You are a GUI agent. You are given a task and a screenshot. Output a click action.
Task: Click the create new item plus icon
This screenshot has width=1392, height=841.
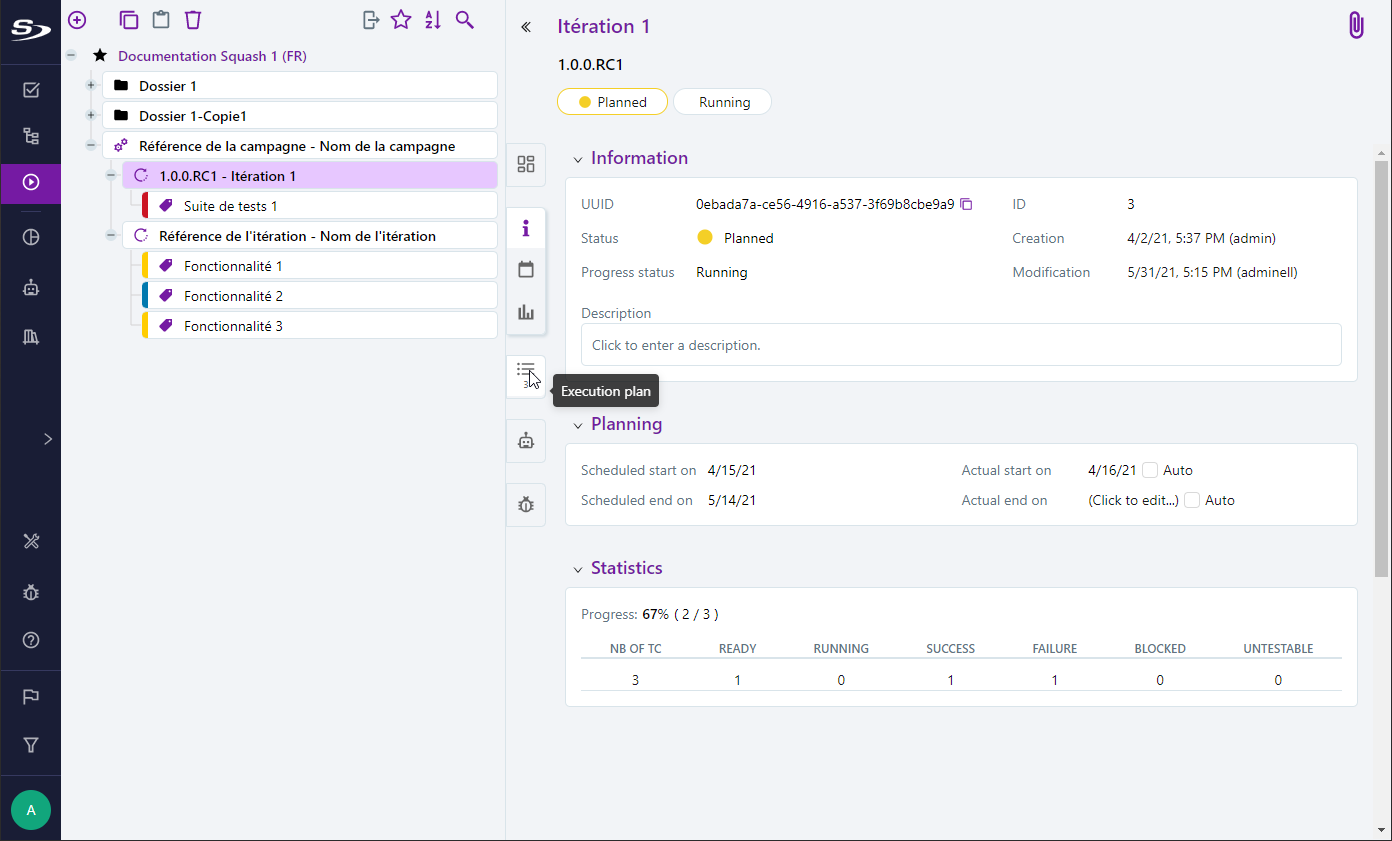(x=77, y=20)
